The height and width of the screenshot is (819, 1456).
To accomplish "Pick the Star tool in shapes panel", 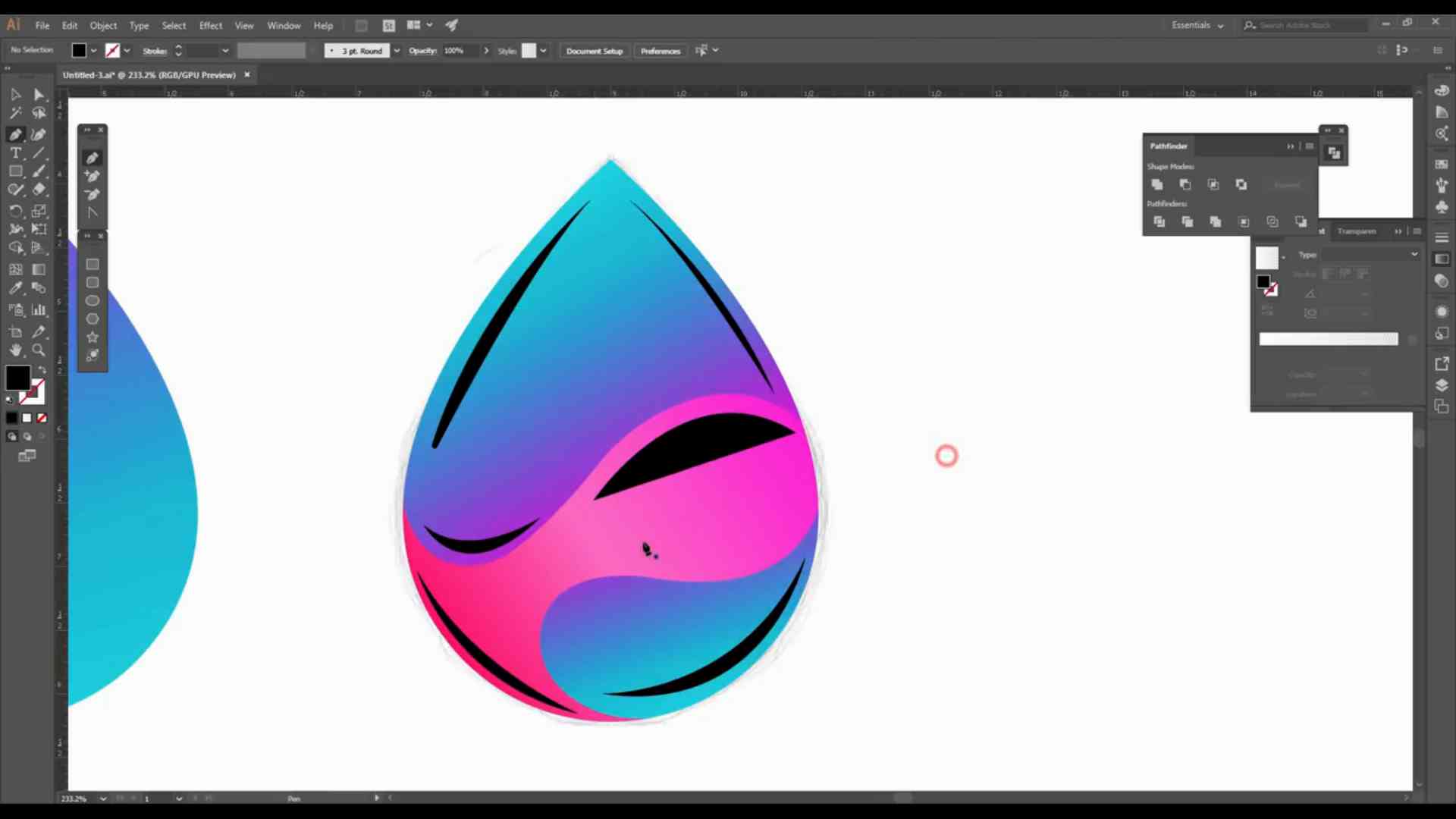I will pyautogui.click(x=93, y=337).
